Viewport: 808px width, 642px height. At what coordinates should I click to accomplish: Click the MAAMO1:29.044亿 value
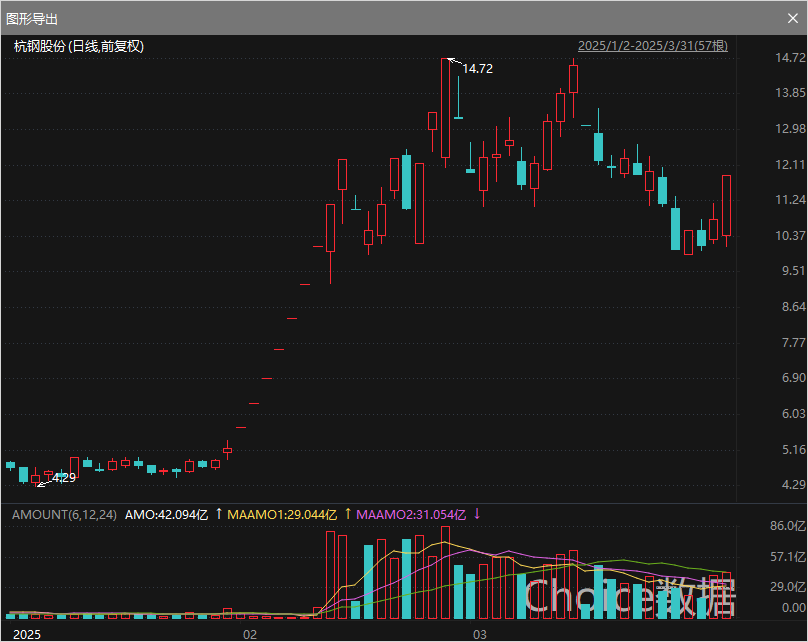[282, 515]
